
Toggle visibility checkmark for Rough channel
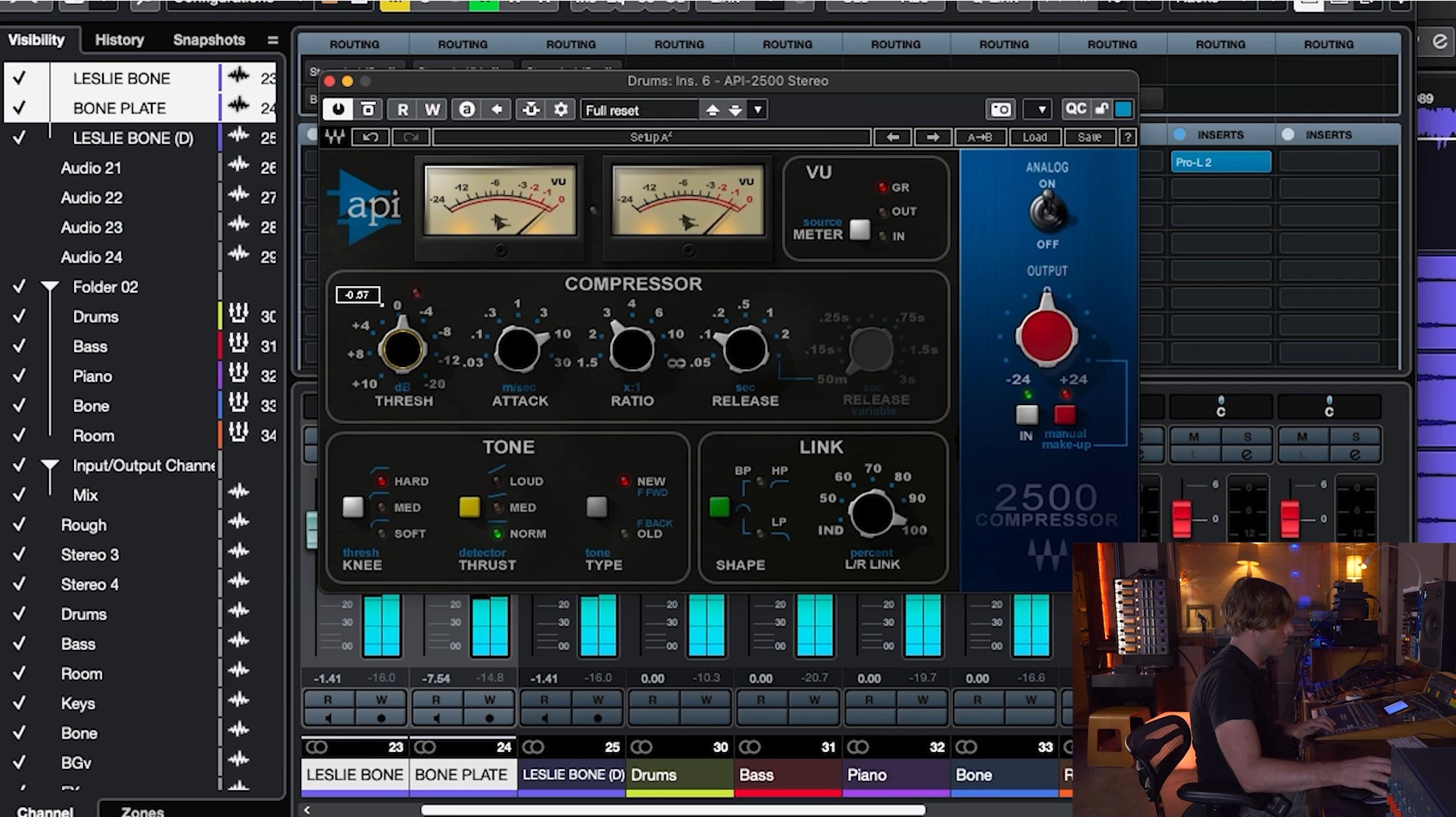(19, 525)
